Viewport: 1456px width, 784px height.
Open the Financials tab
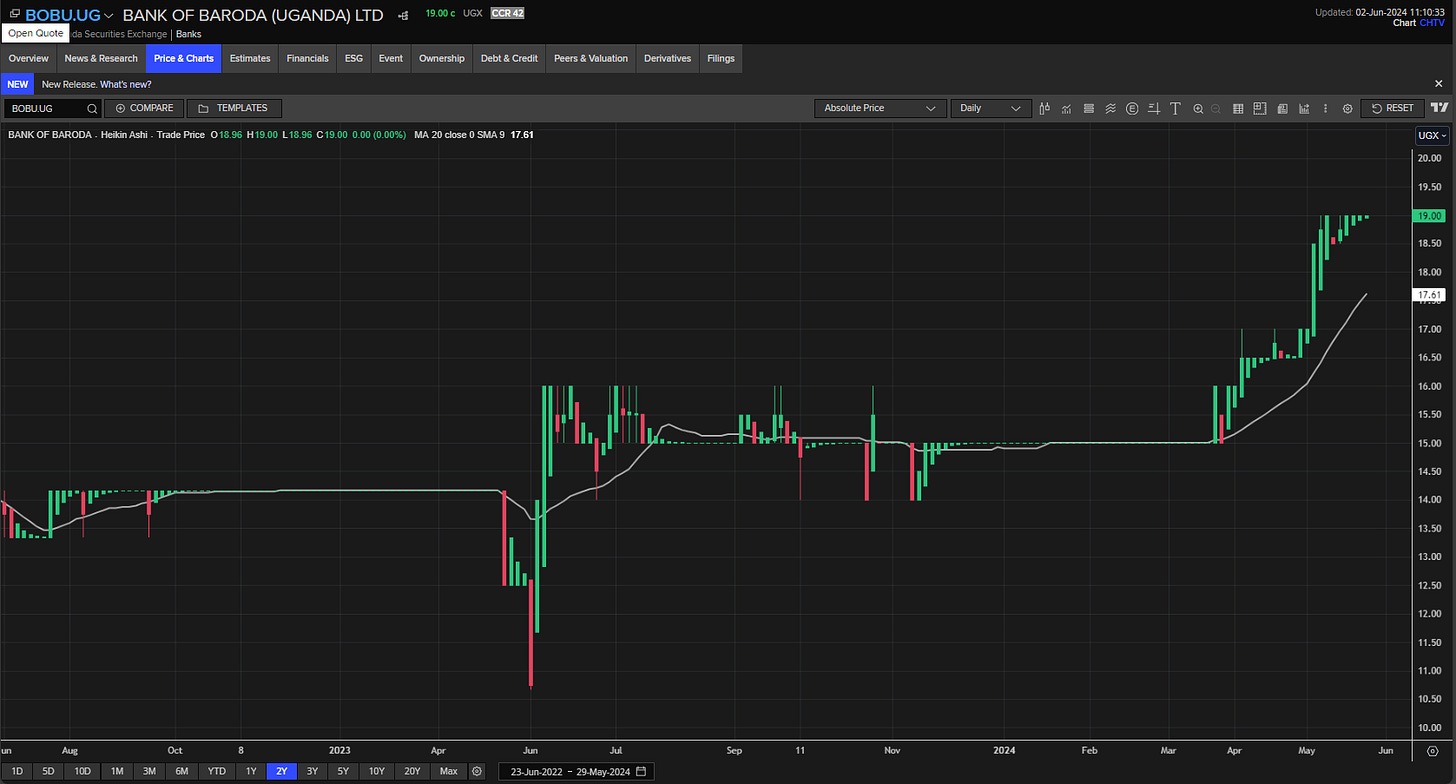308,58
